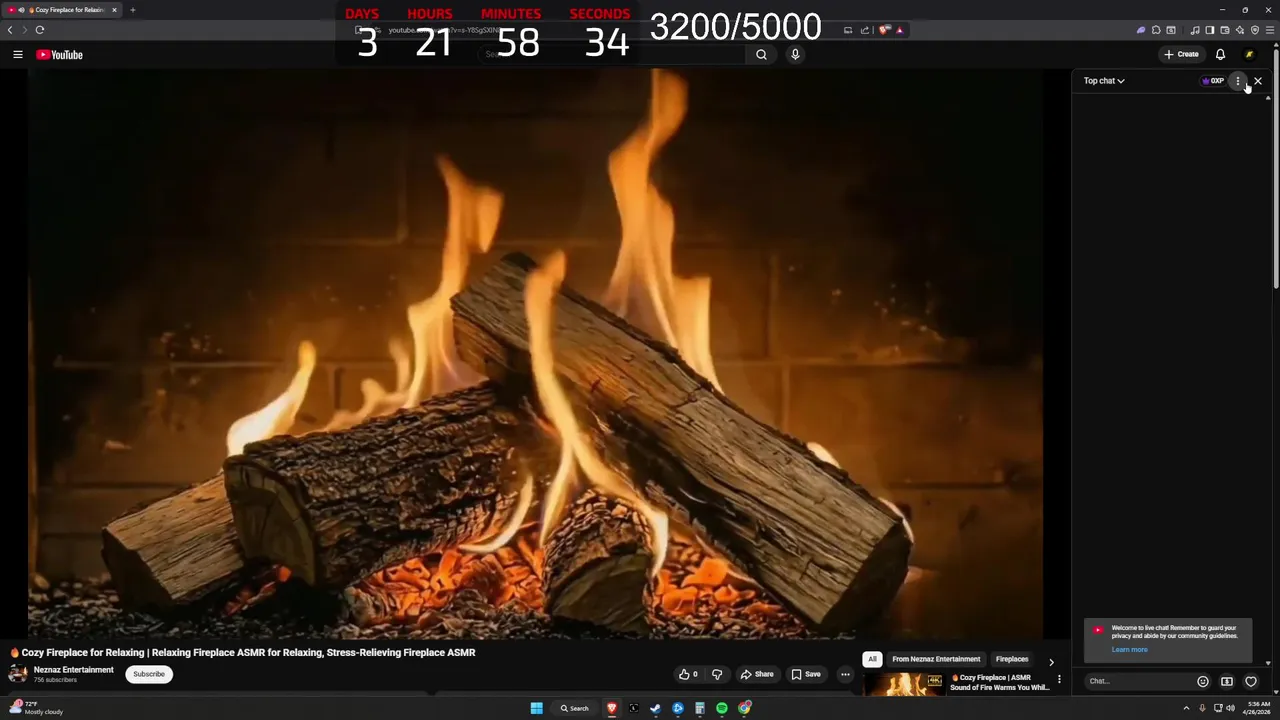Open the account avatar menu

point(1249,55)
